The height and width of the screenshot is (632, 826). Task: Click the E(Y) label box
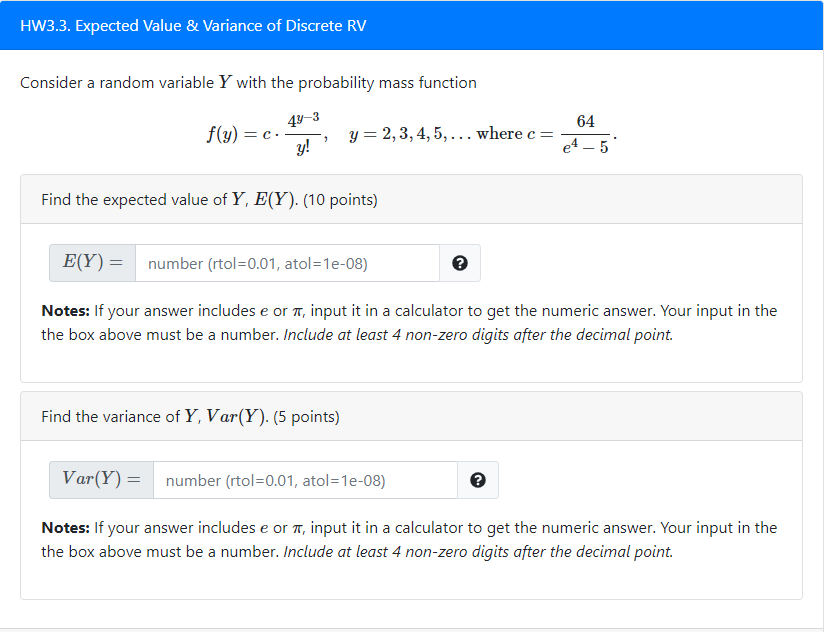[91, 262]
